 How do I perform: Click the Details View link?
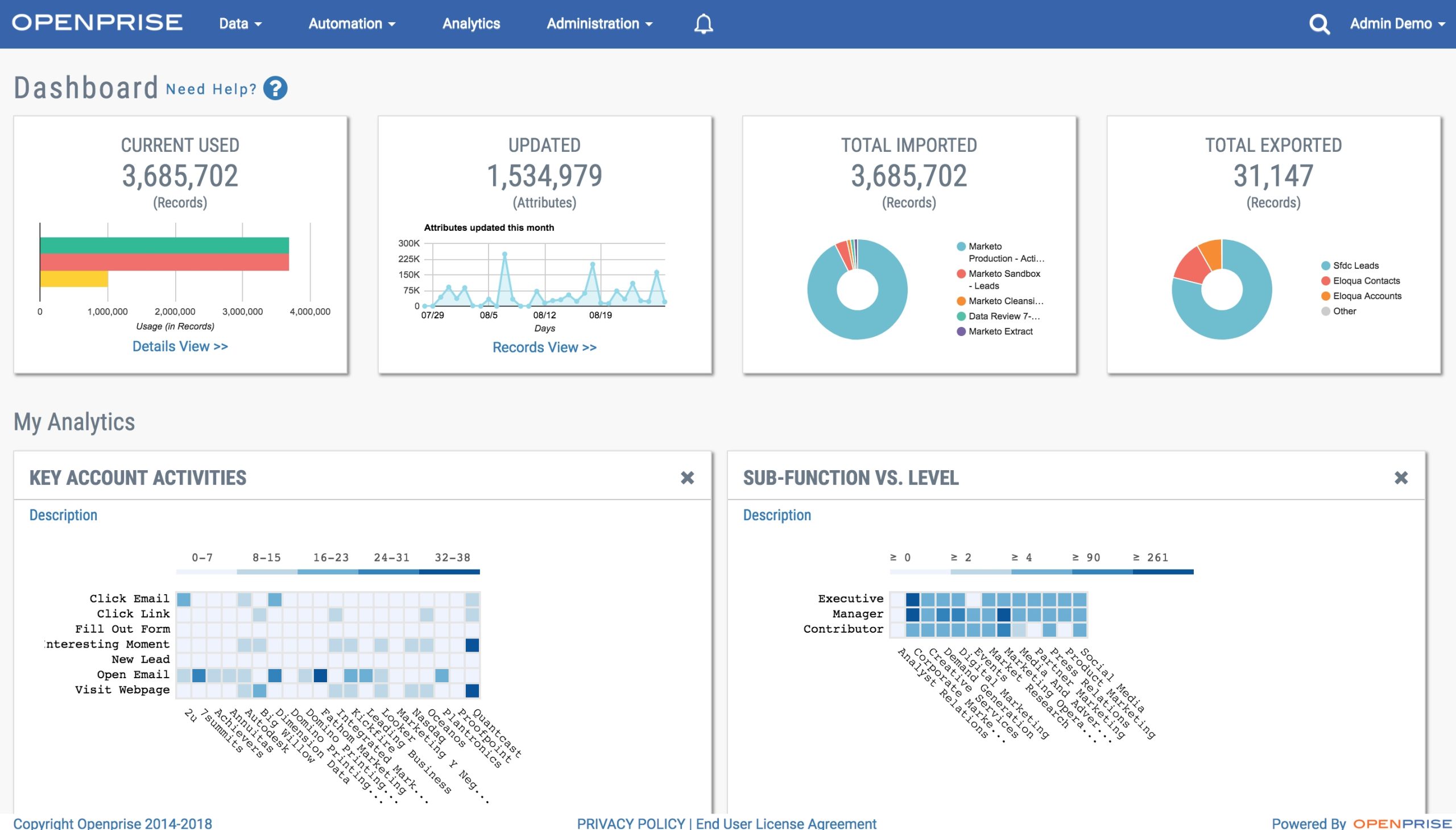[180, 346]
